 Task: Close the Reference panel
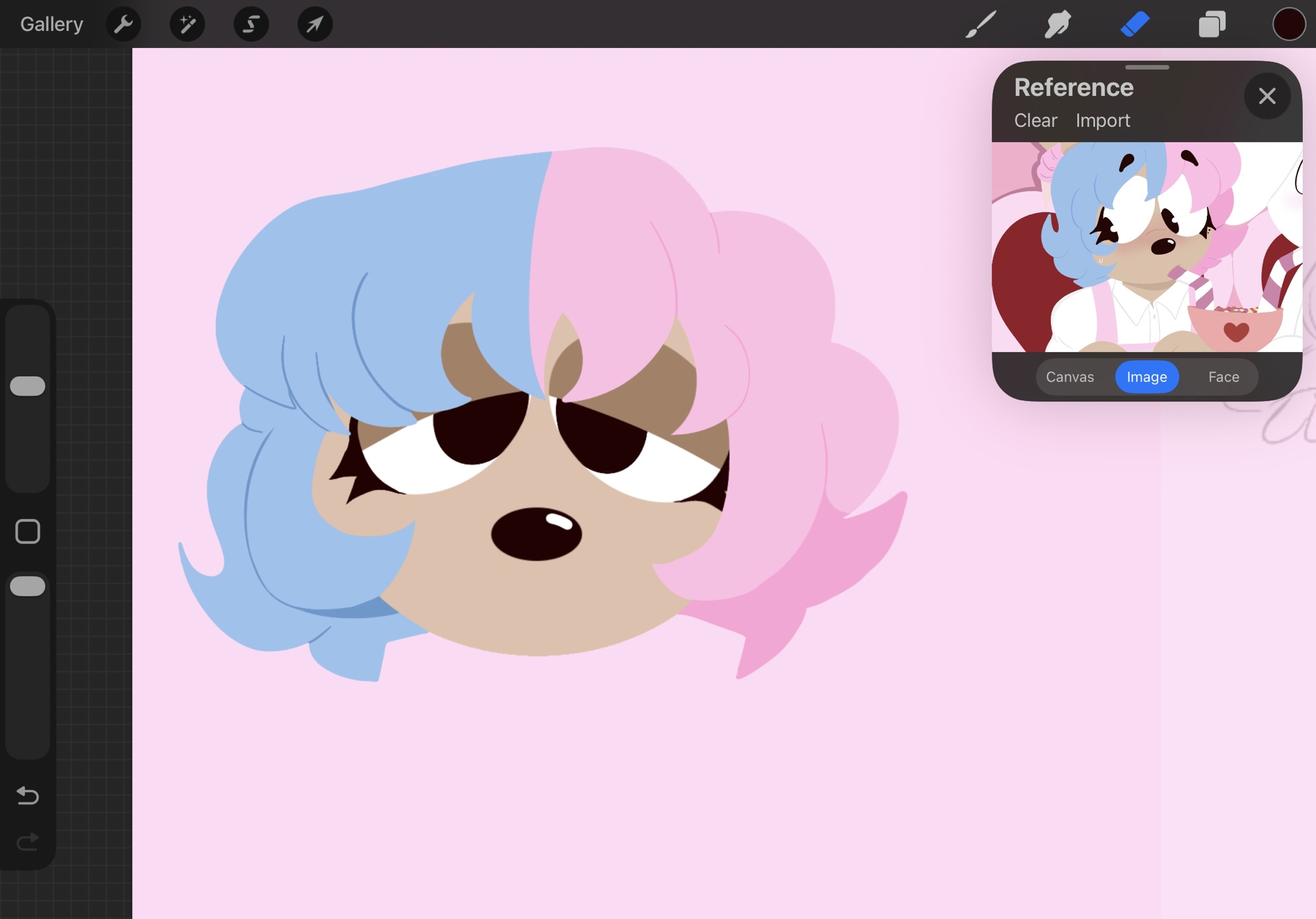coord(1267,96)
